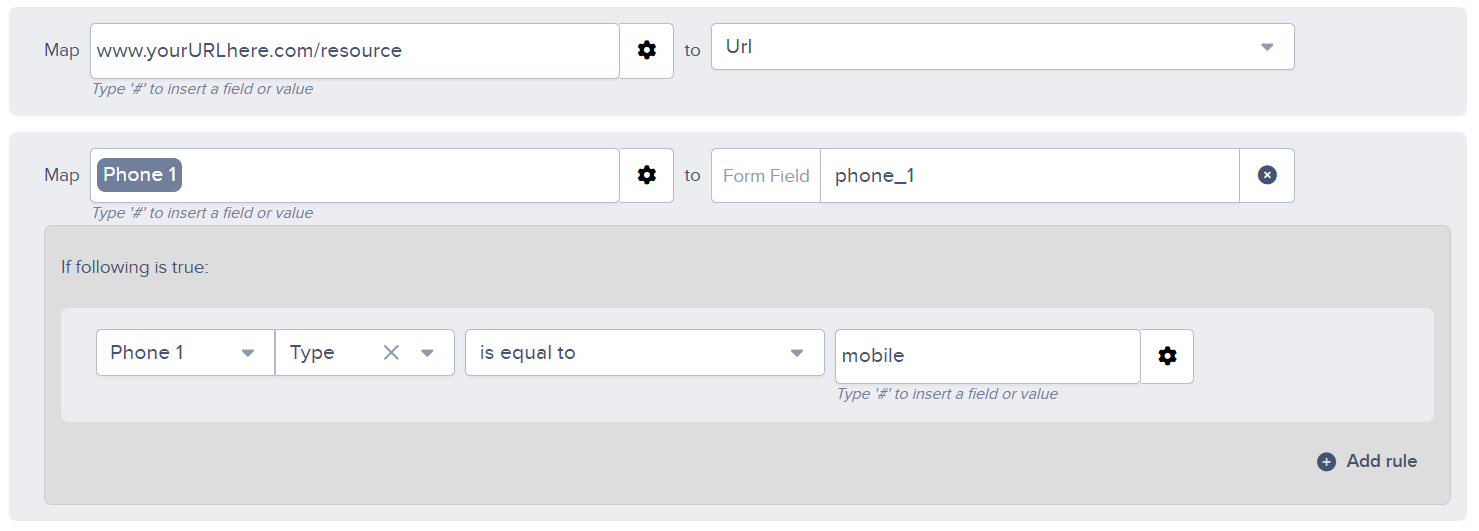Click the mobile value input box
This screenshot has width=1479, height=531.
987,356
